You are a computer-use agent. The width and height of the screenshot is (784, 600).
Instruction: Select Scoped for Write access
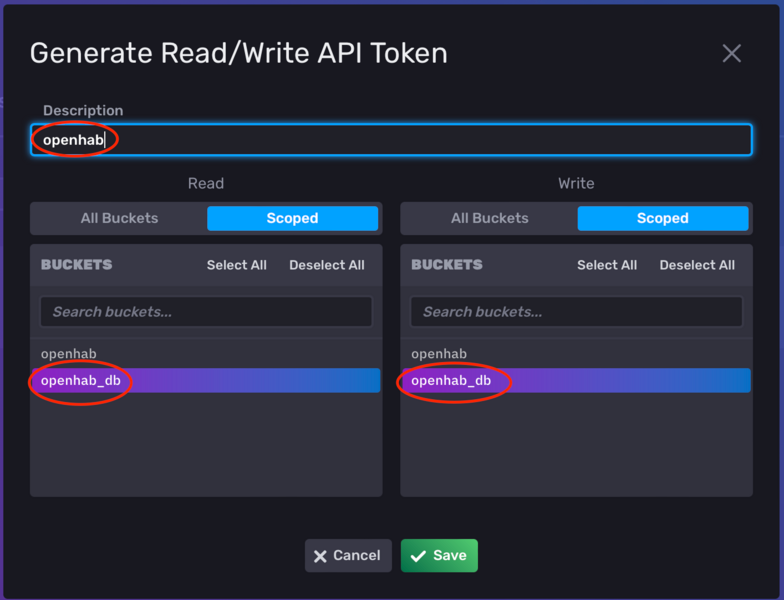[662, 218]
